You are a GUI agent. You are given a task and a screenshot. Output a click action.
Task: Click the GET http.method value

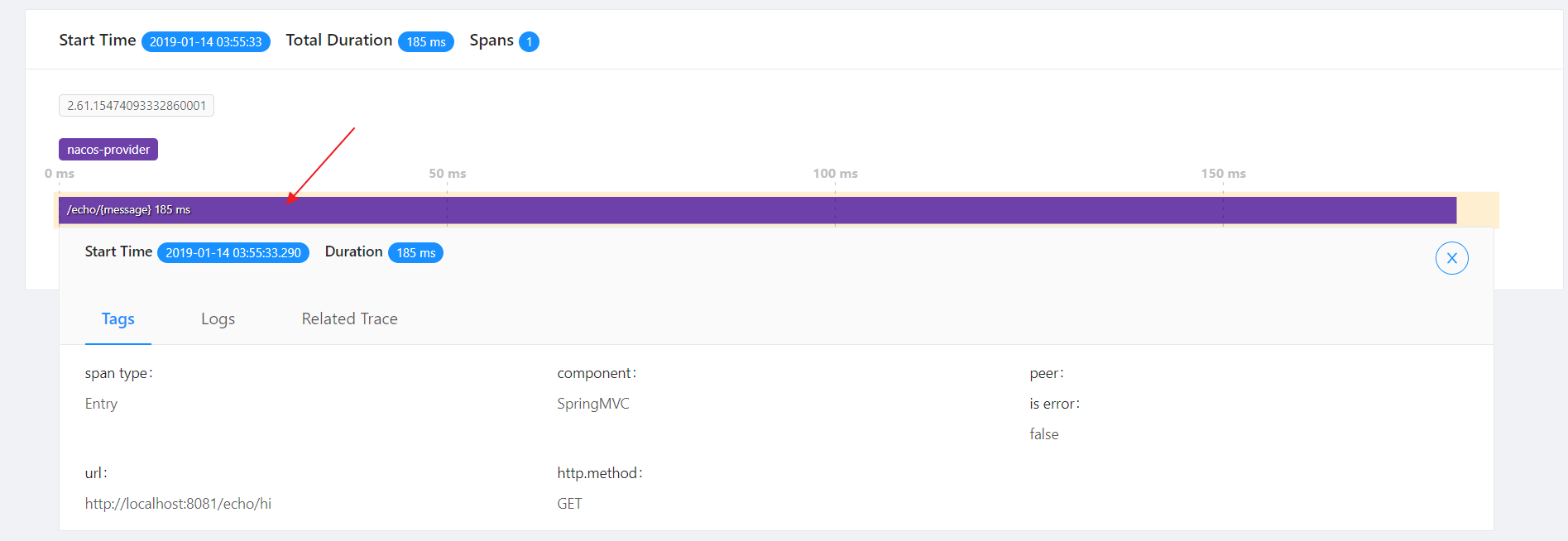569,504
